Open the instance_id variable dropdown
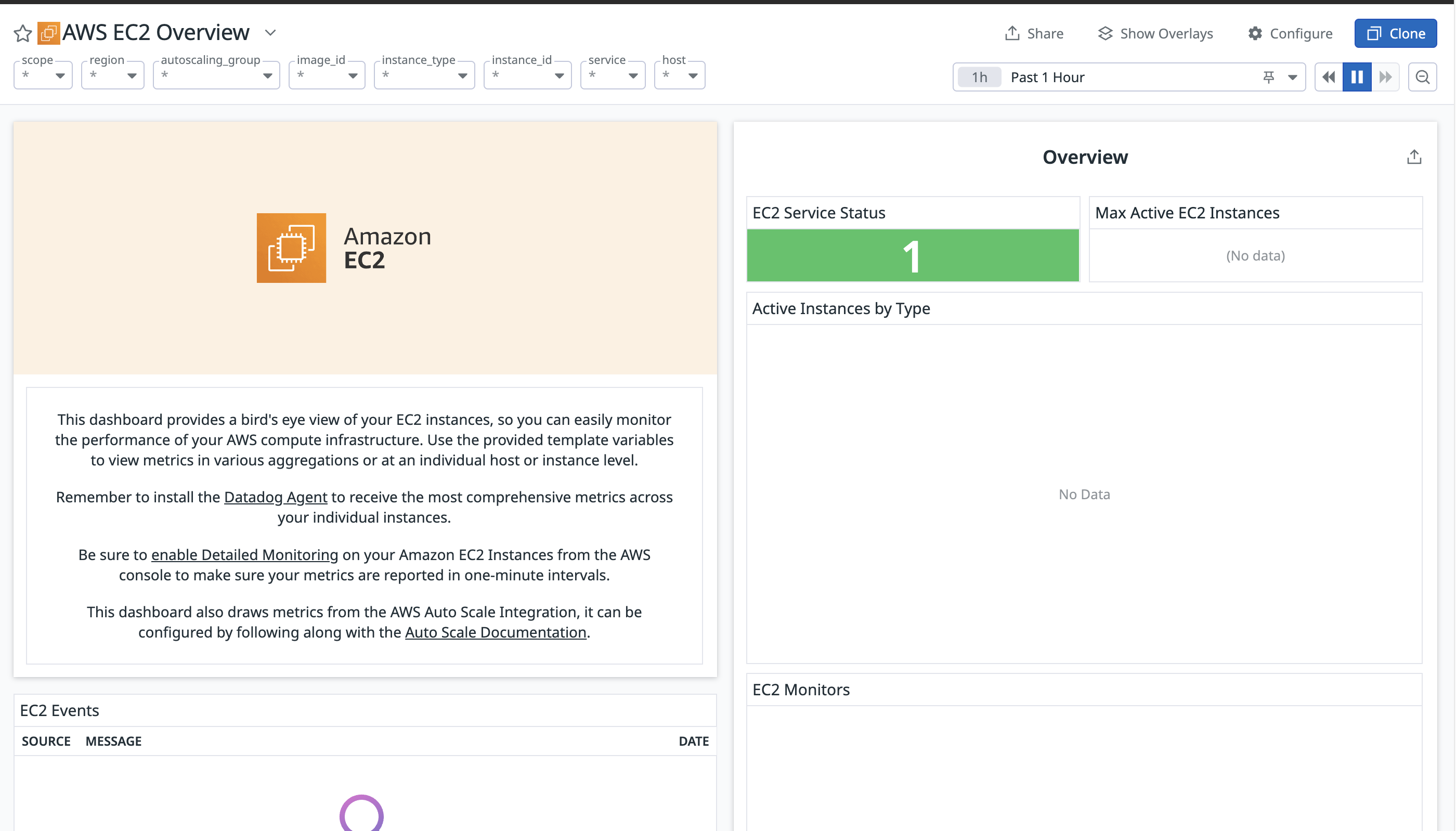This screenshot has width=1456, height=831. click(527, 75)
